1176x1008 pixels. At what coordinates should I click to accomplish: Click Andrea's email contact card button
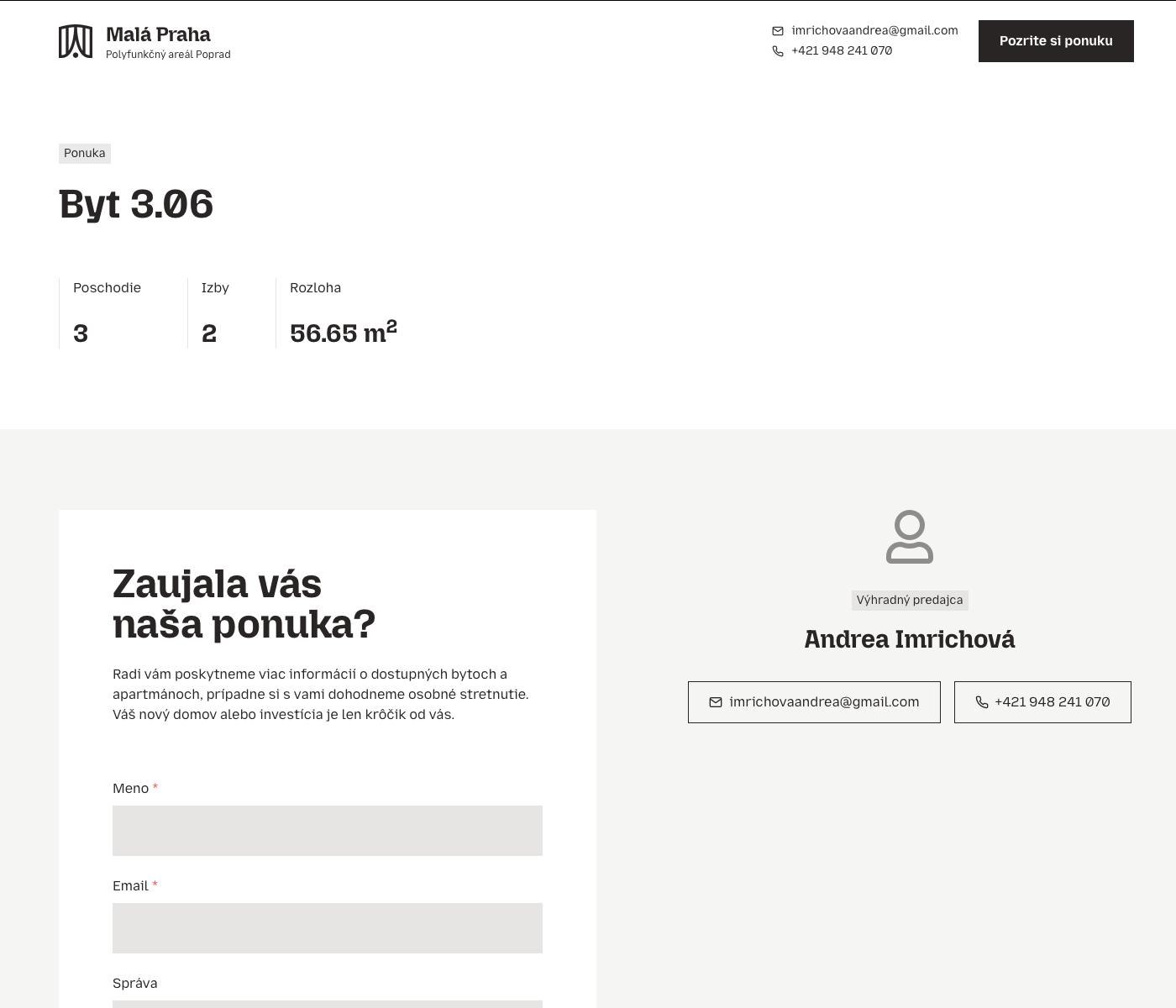814,702
